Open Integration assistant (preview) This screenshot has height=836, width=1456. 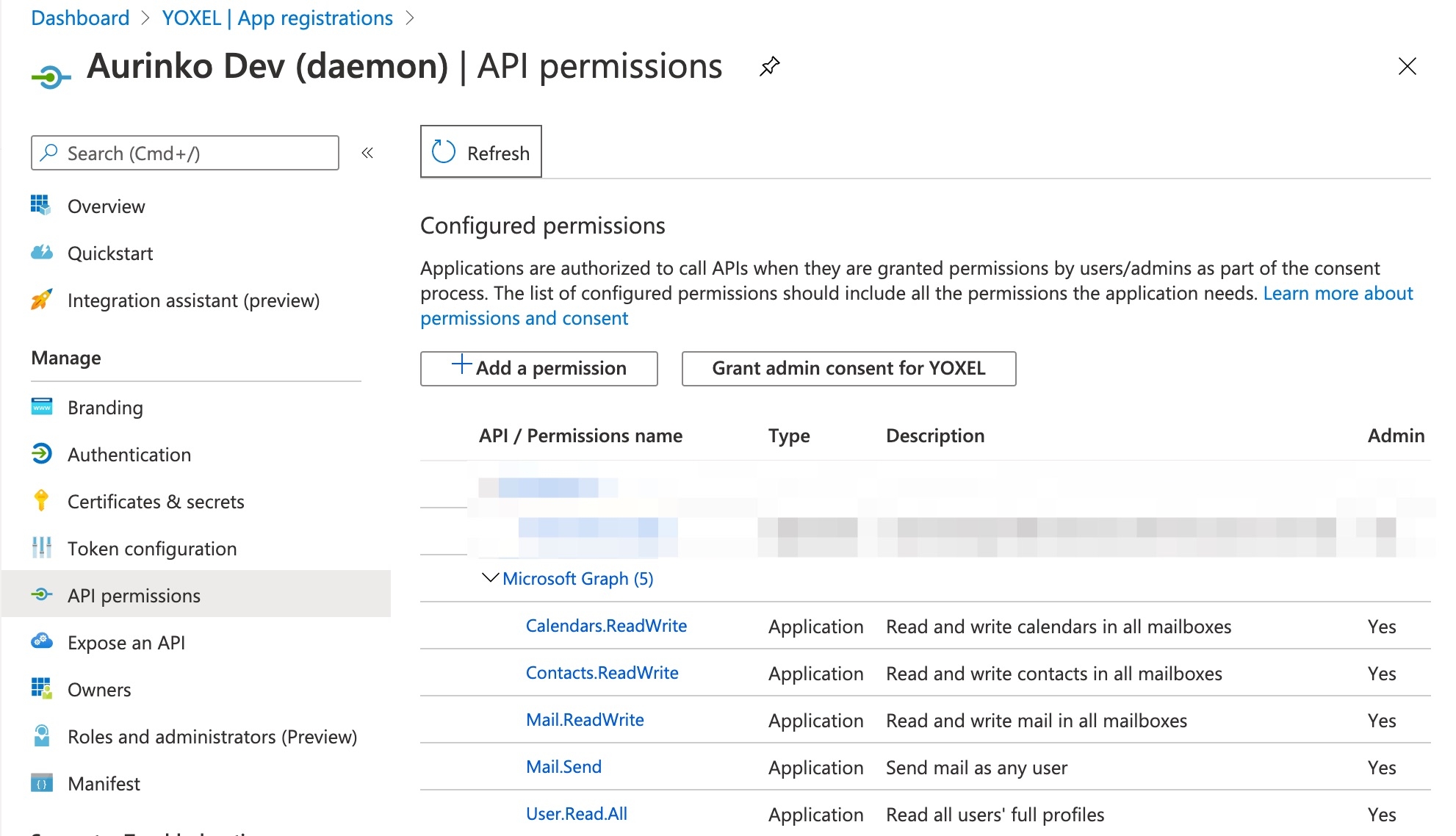coord(193,300)
